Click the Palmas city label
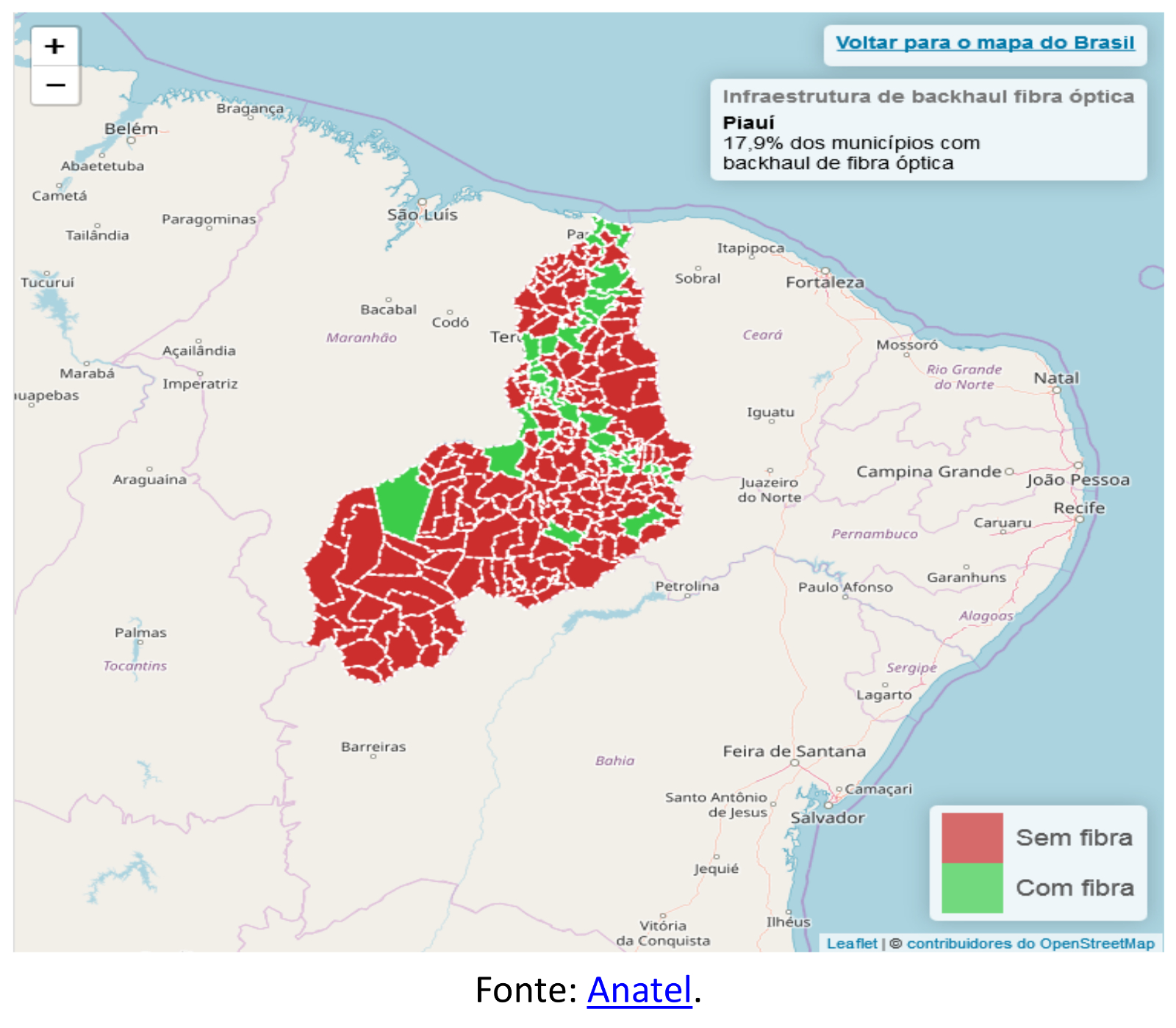The image size is (1176, 1028). (x=140, y=632)
